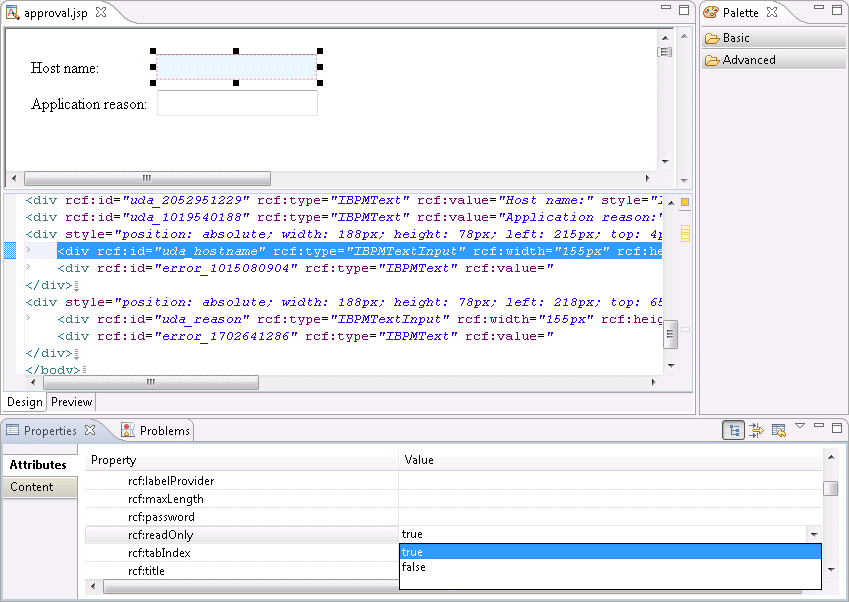Click Restore Default Value icon
849x602 pixels.
click(x=778, y=430)
